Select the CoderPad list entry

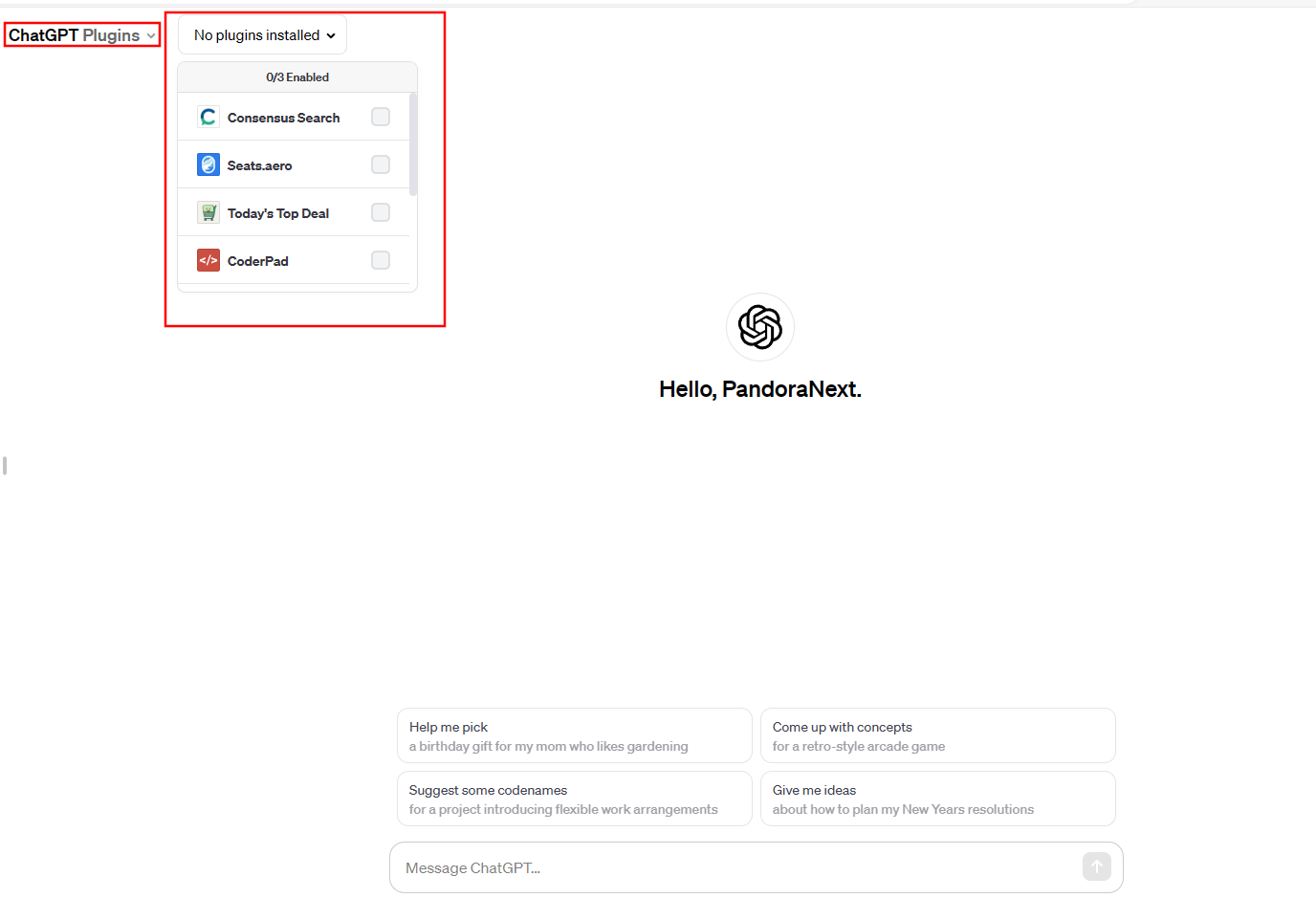294,260
